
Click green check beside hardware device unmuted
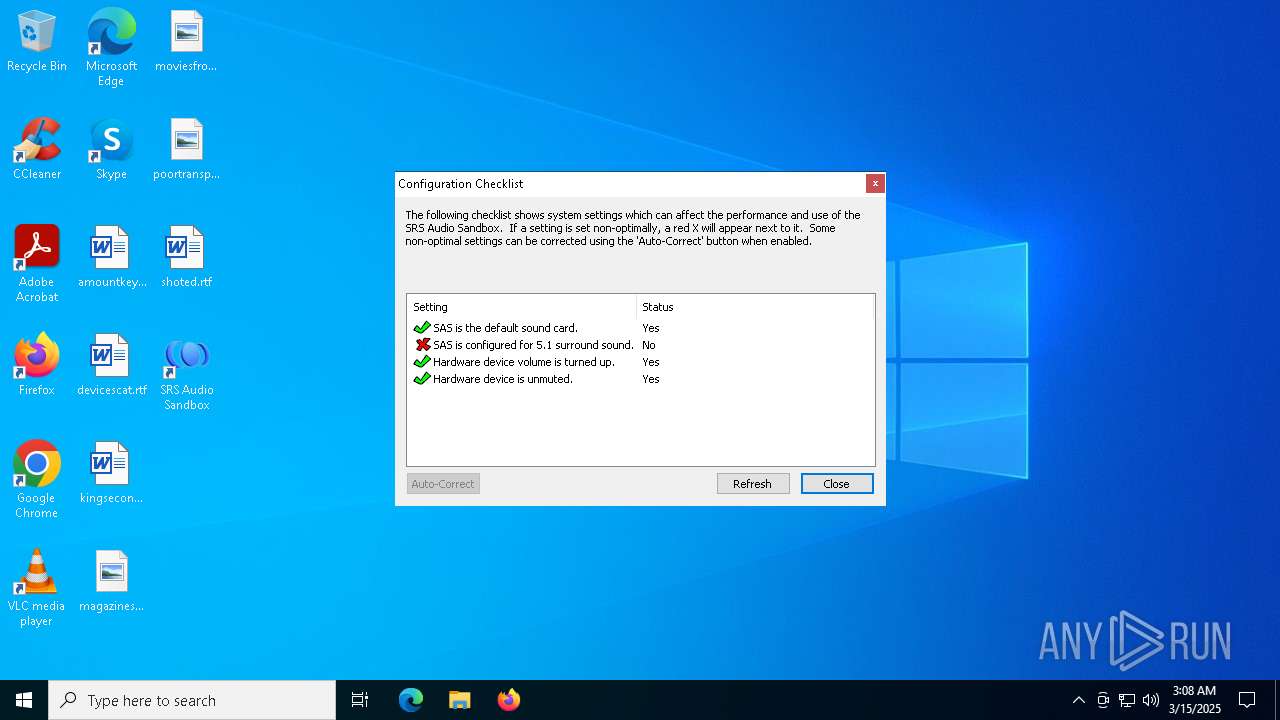422,379
